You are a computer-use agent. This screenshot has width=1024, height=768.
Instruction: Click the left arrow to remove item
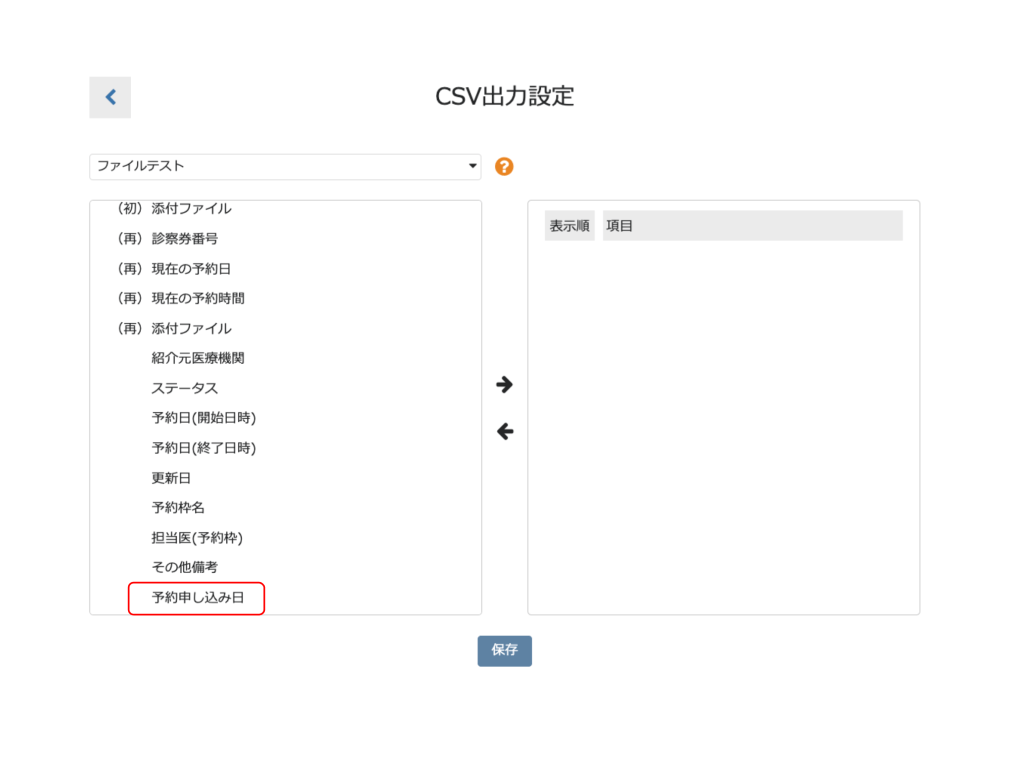click(505, 432)
